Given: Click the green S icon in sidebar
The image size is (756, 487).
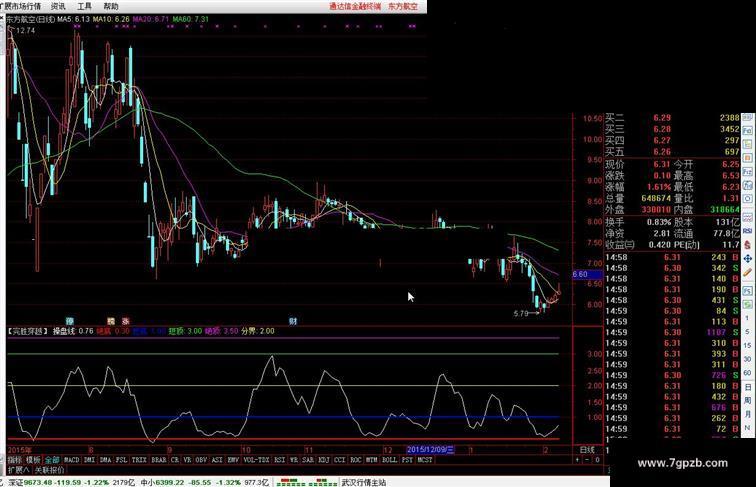Looking at the screenshot, I should pyautogui.click(x=747, y=304).
